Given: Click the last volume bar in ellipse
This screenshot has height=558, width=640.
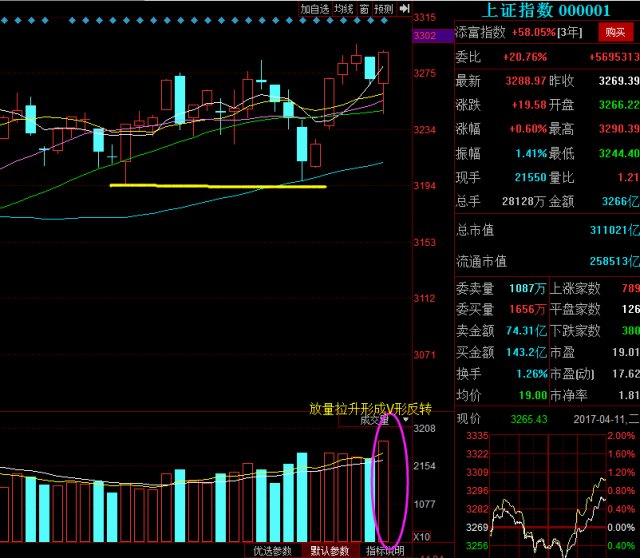Looking at the screenshot, I should 385,492.
